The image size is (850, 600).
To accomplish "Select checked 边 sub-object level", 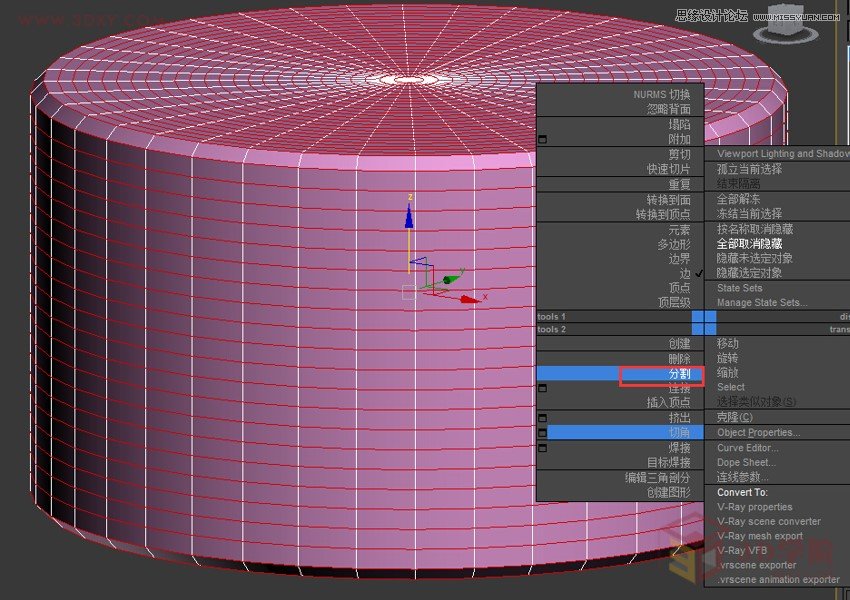I will click(x=685, y=274).
